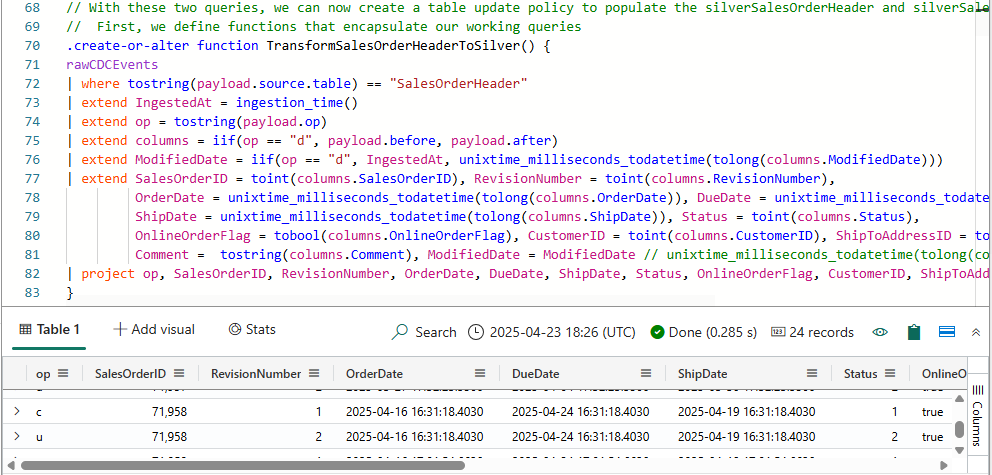Click TransformSalesOrderHeaderToSilver function name
Image resolution: width=992 pixels, height=475 pixels.
pyautogui.click(x=394, y=46)
